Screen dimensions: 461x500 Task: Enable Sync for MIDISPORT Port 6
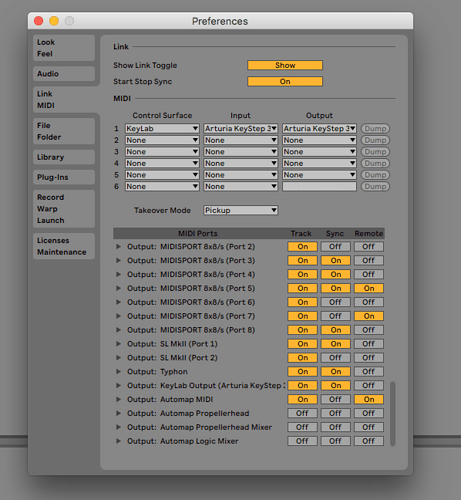click(335, 302)
